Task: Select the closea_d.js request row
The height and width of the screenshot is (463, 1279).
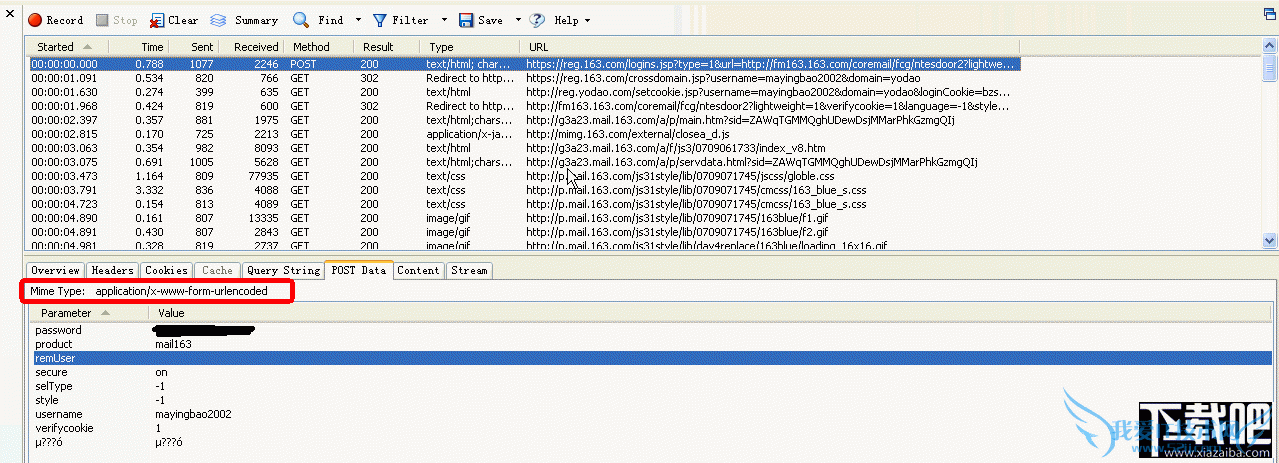Action: (x=523, y=133)
